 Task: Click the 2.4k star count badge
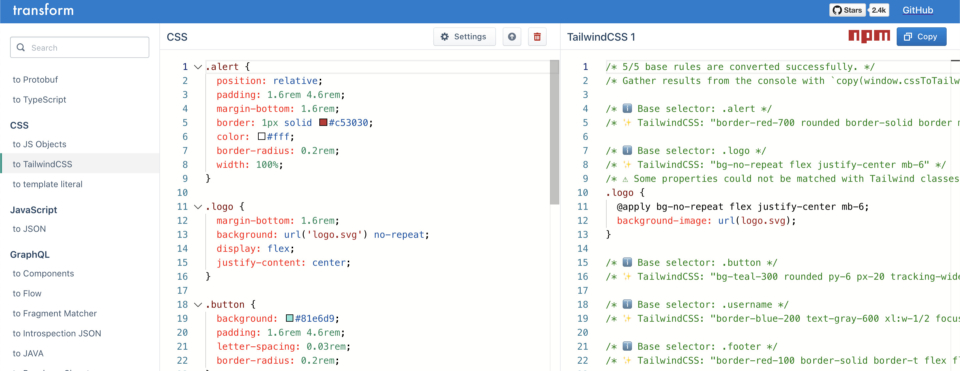[x=879, y=10]
